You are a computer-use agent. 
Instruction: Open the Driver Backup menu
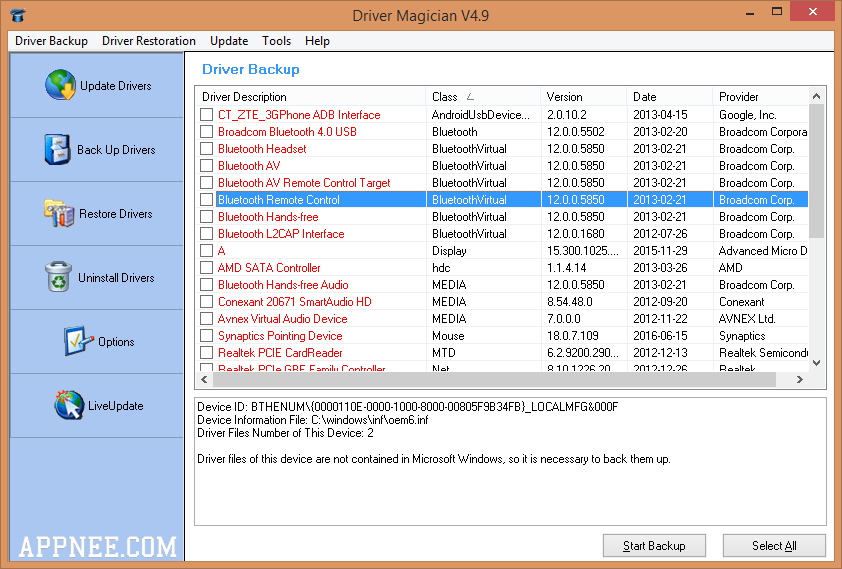pos(51,41)
